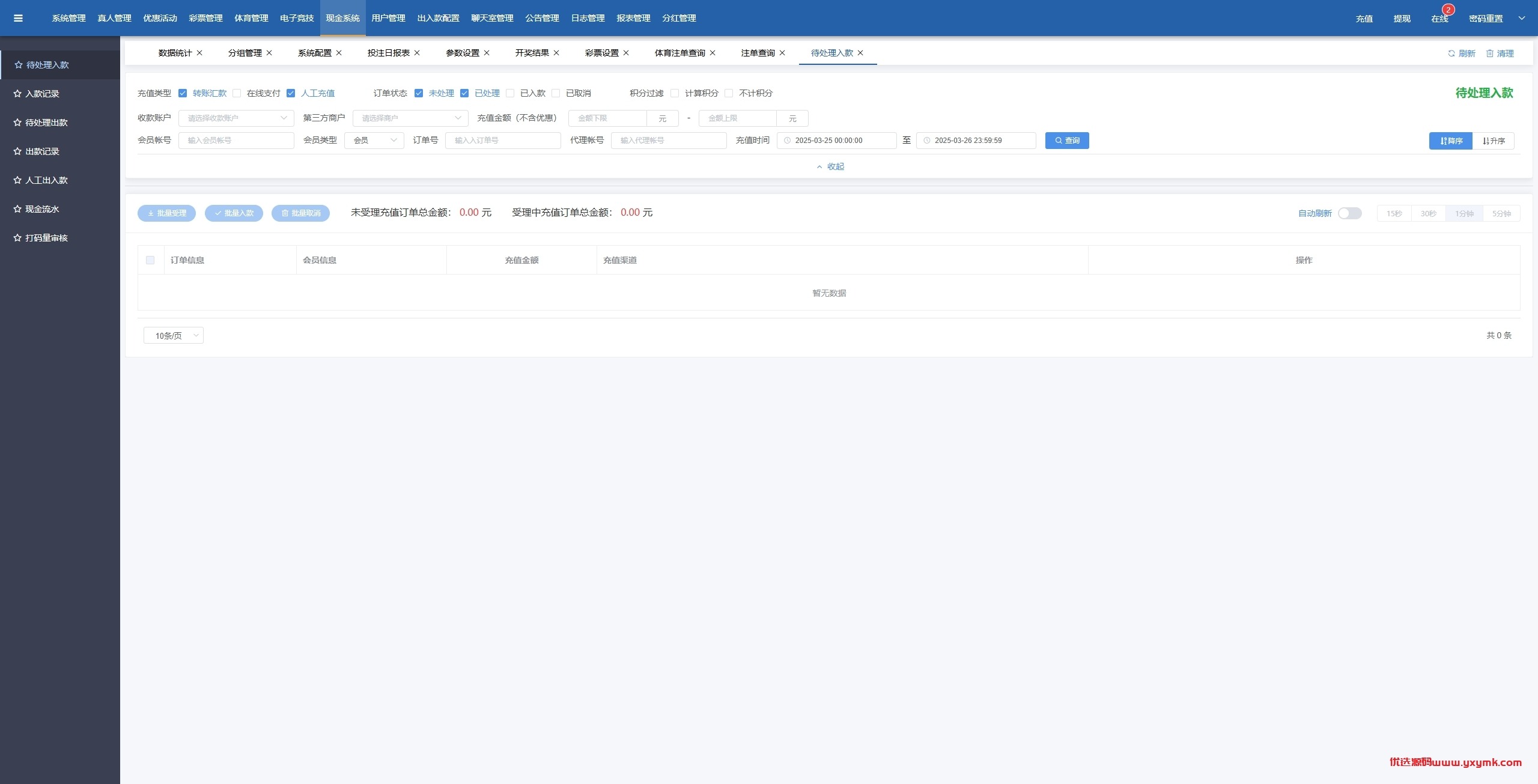Click the 查询 search button
This screenshot has height=784, width=1538.
(x=1067, y=141)
